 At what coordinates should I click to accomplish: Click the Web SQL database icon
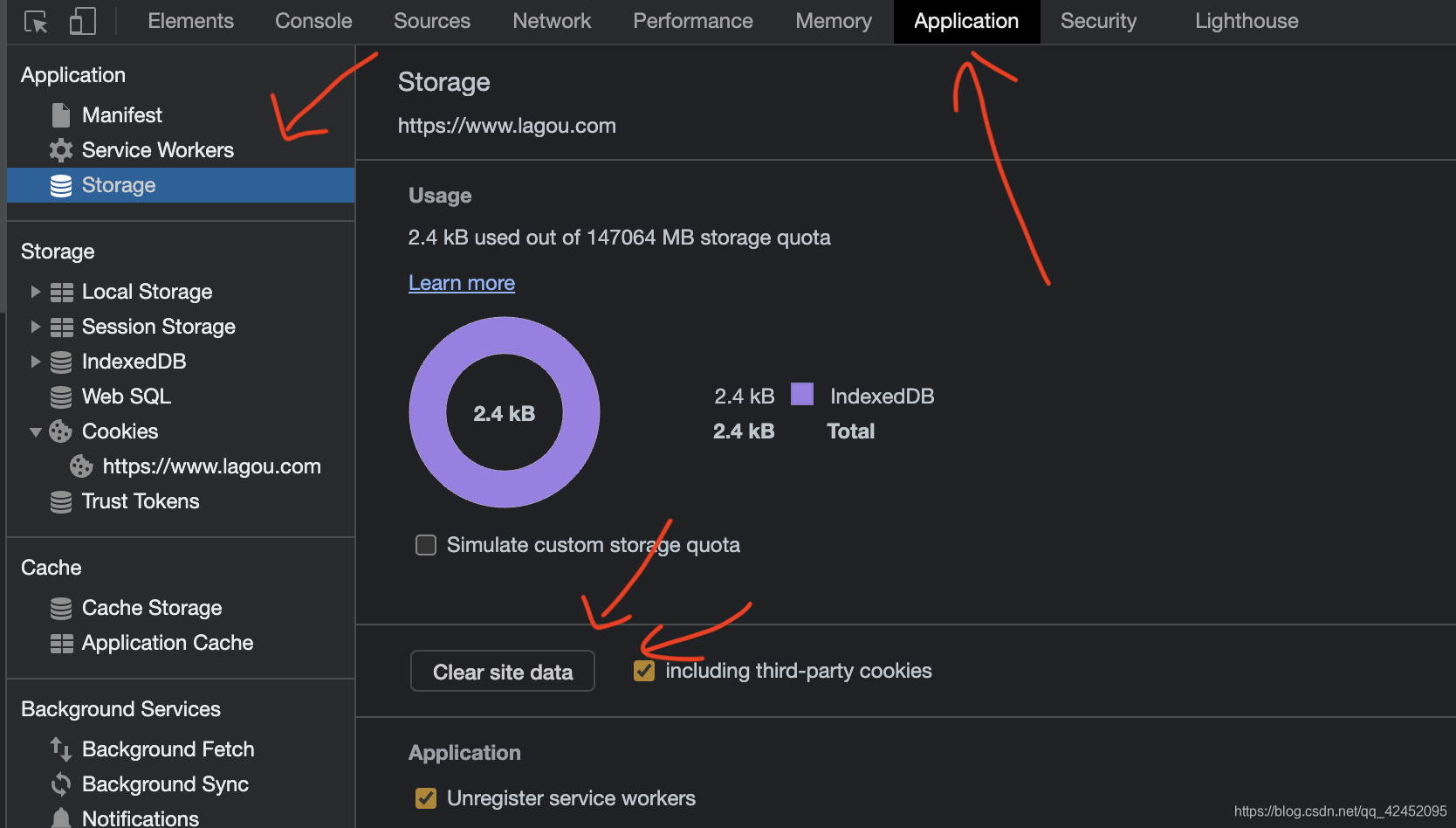click(x=61, y=397)
